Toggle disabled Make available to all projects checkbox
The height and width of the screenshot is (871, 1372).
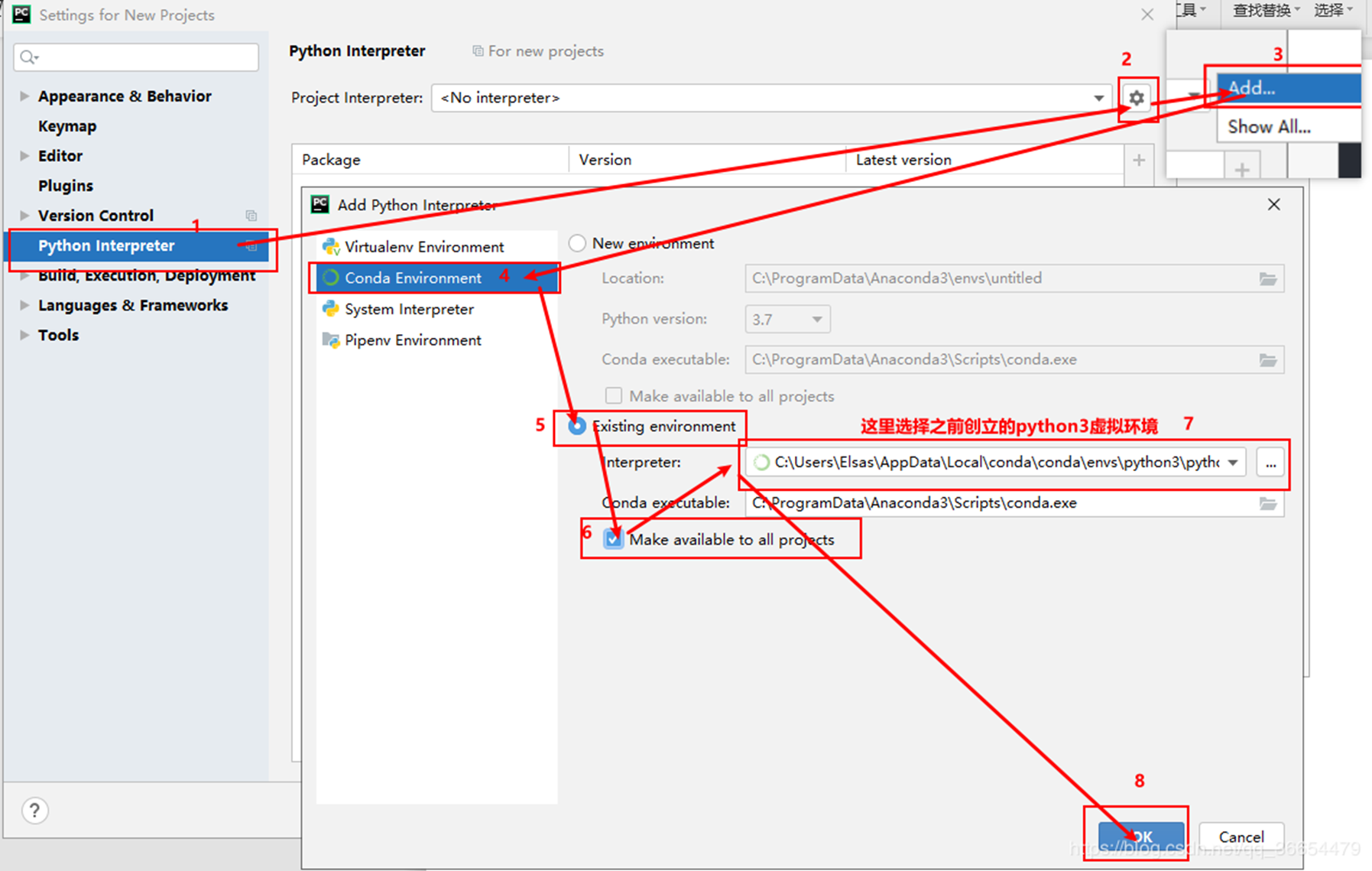click(613, 395)
